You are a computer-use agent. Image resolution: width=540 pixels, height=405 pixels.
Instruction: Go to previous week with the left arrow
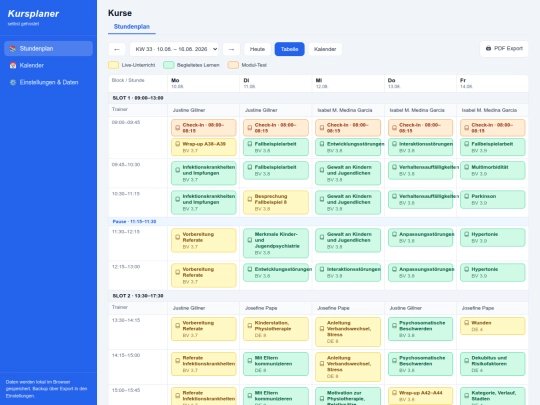(x=117, y=49)
